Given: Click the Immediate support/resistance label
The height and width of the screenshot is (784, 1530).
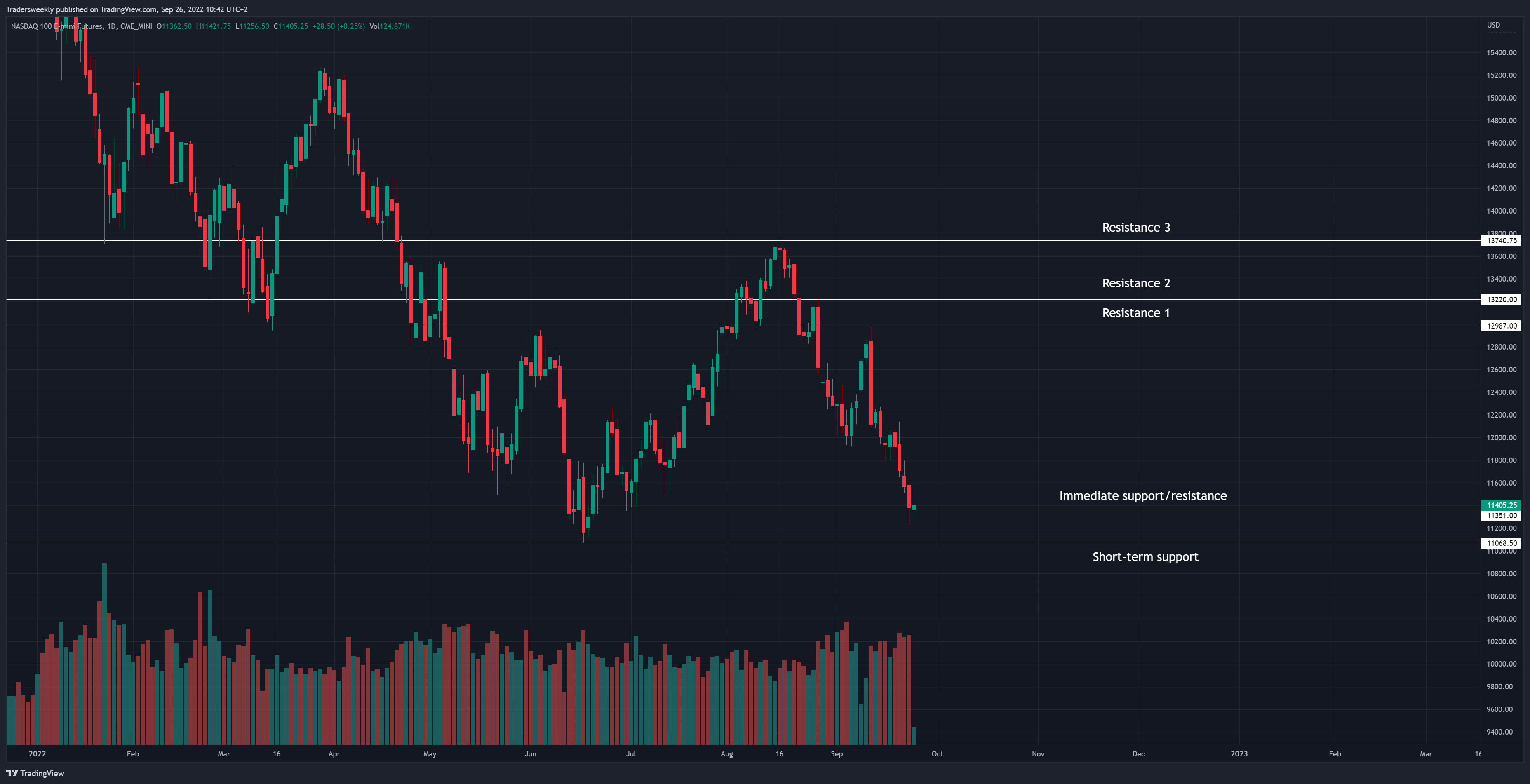Looking at the screenshot, I should [x=1143, y=496].
